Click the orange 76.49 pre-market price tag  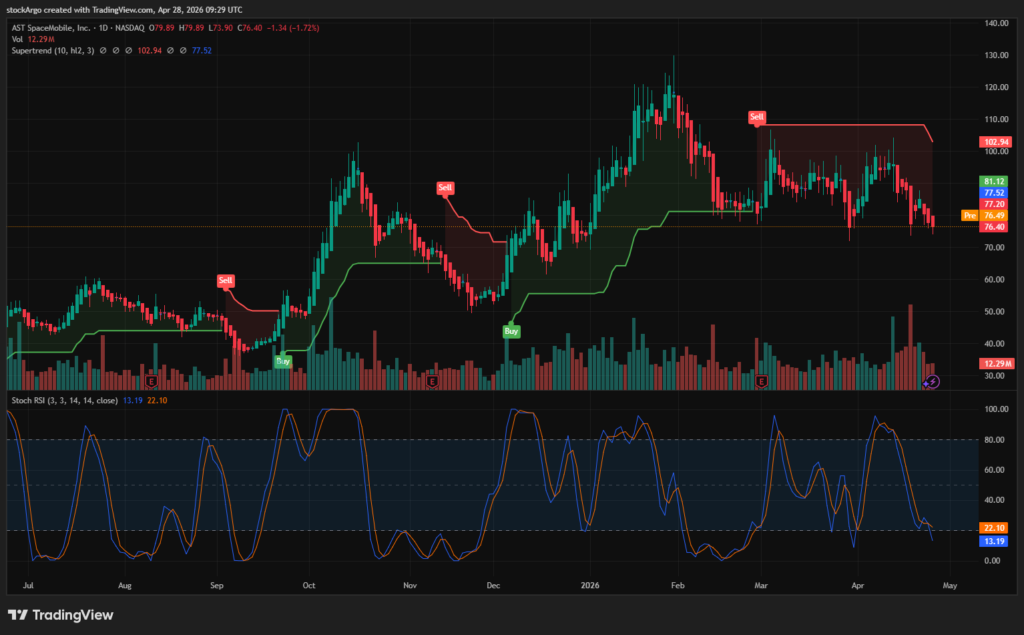click(994, 216)
